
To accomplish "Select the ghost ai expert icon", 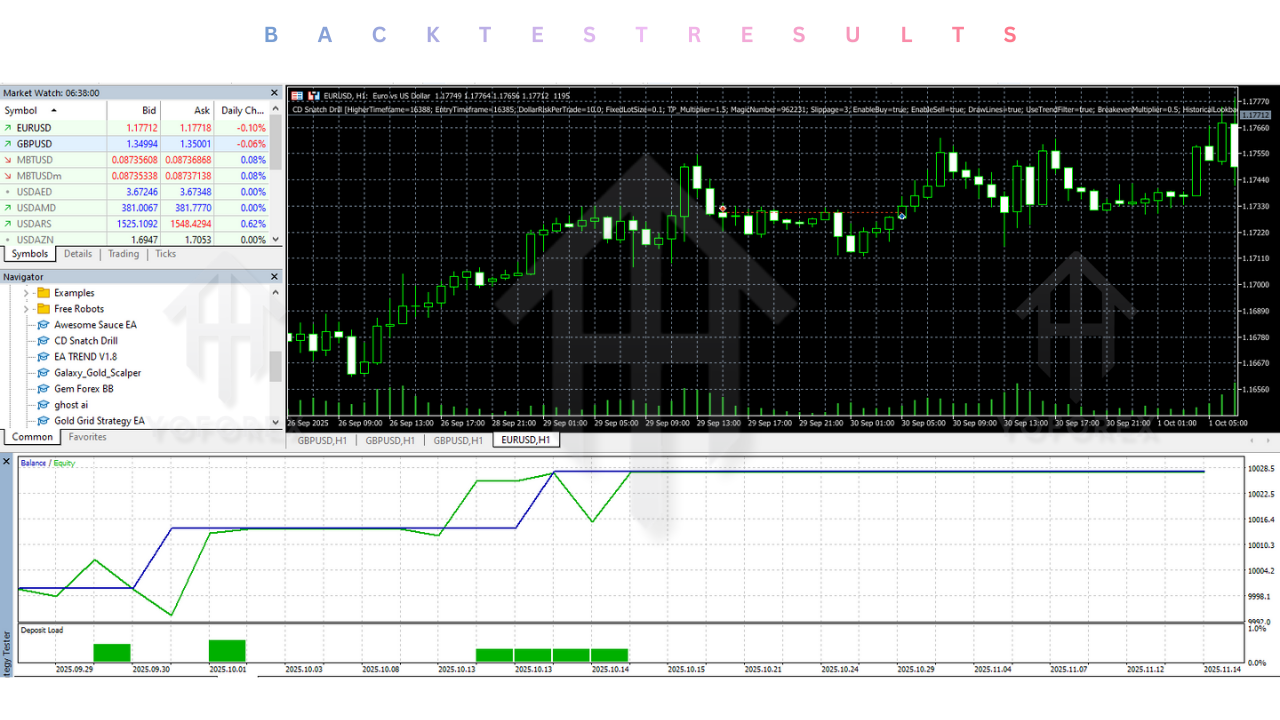I will (x=43, y=405).
